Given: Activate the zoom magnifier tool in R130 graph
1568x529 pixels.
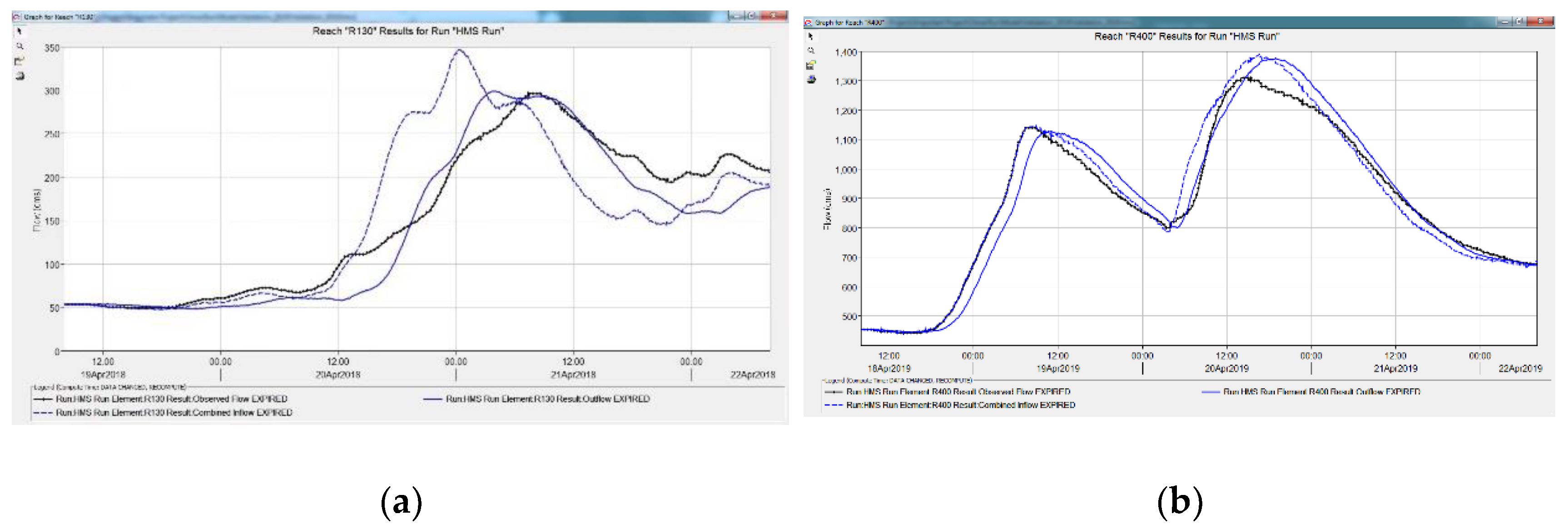Looking at the screenshot, I should [x=20, y=46].
